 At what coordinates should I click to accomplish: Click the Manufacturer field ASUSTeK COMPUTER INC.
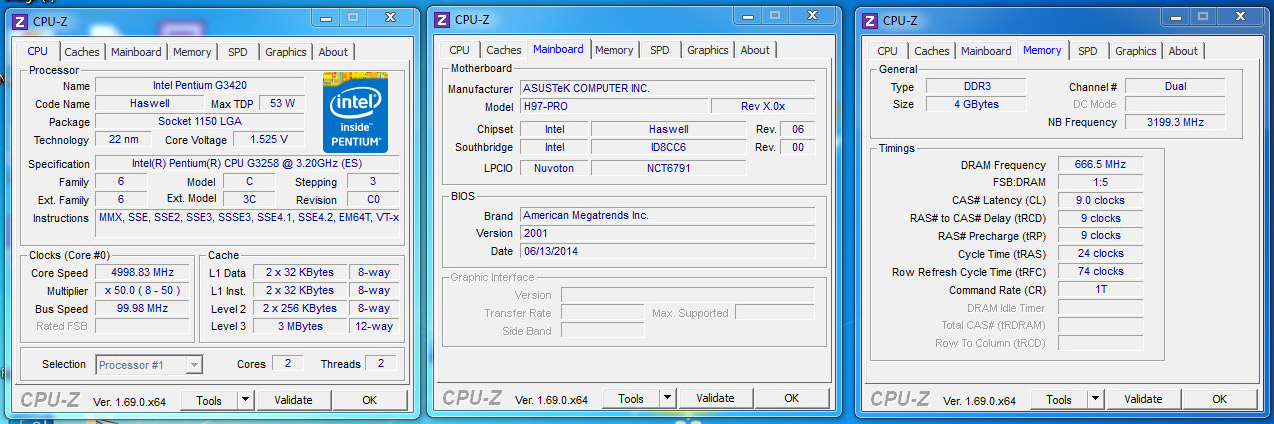pyautogui.click(x=667, y=88)
